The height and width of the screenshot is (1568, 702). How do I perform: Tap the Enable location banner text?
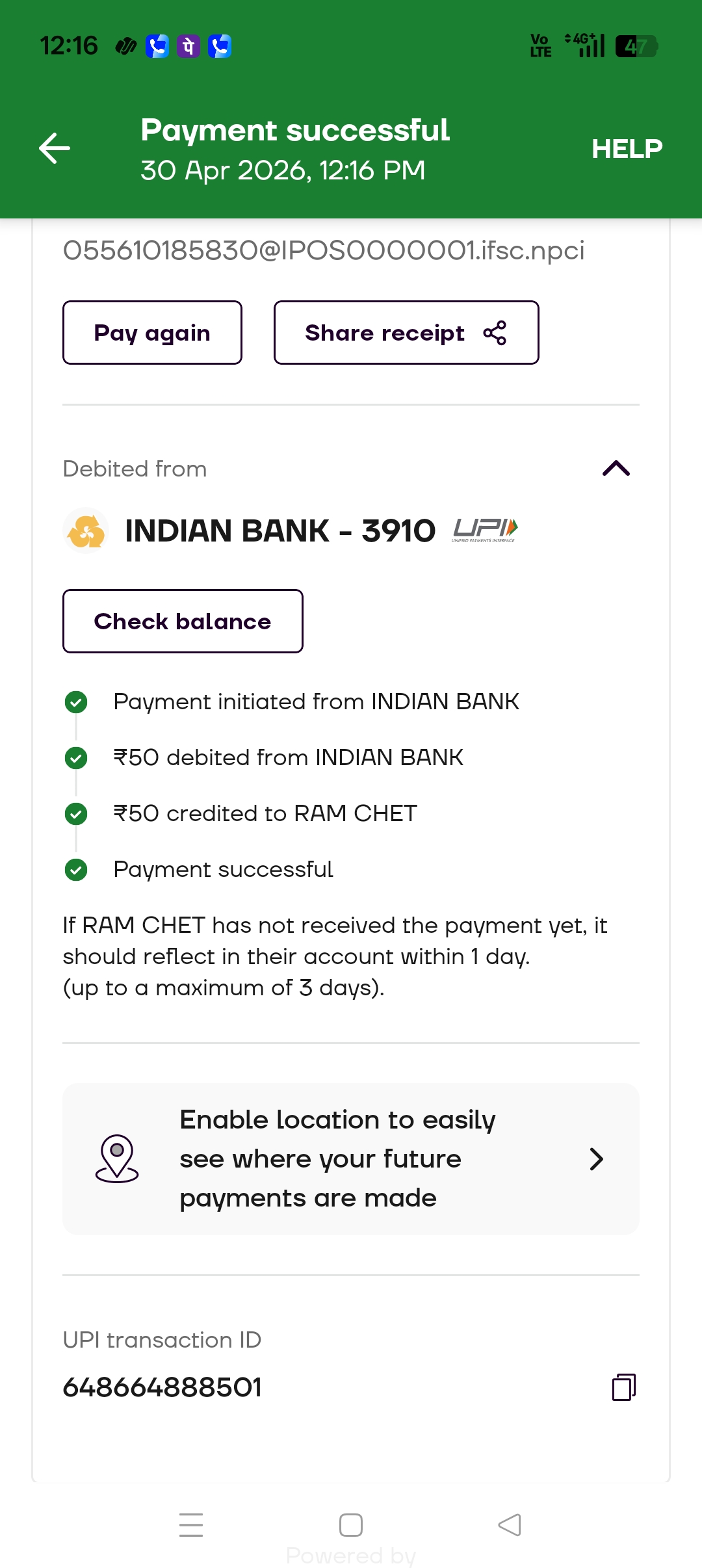(x=337, y=1159)
